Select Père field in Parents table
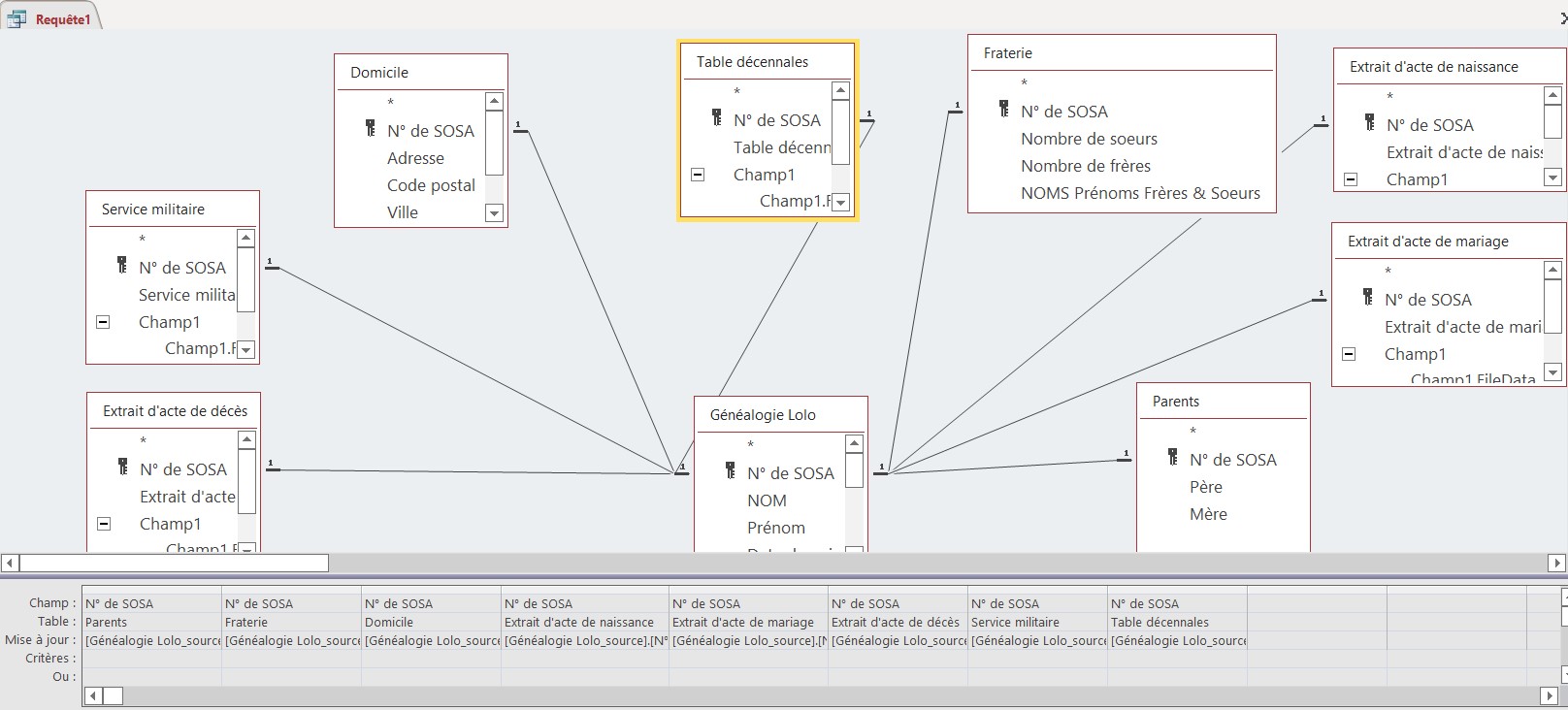 [x=1206, y=487]
